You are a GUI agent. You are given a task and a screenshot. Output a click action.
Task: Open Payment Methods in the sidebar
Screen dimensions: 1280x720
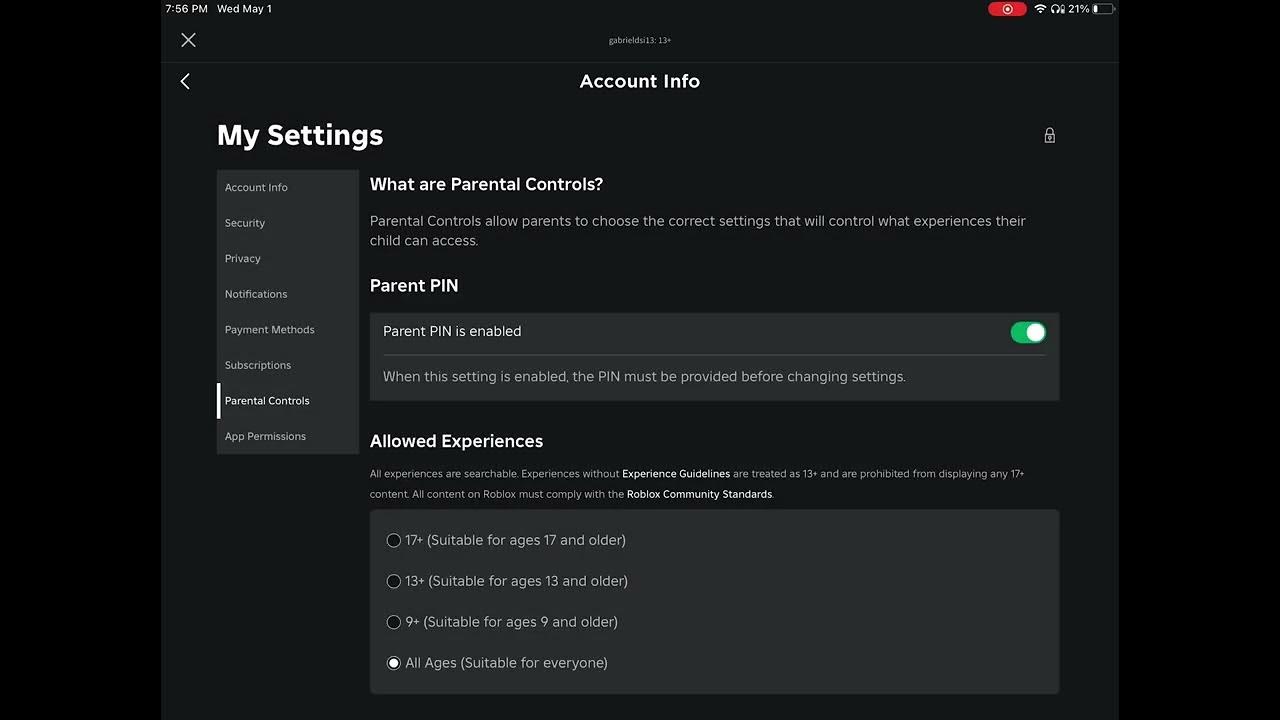pos(270,330)
